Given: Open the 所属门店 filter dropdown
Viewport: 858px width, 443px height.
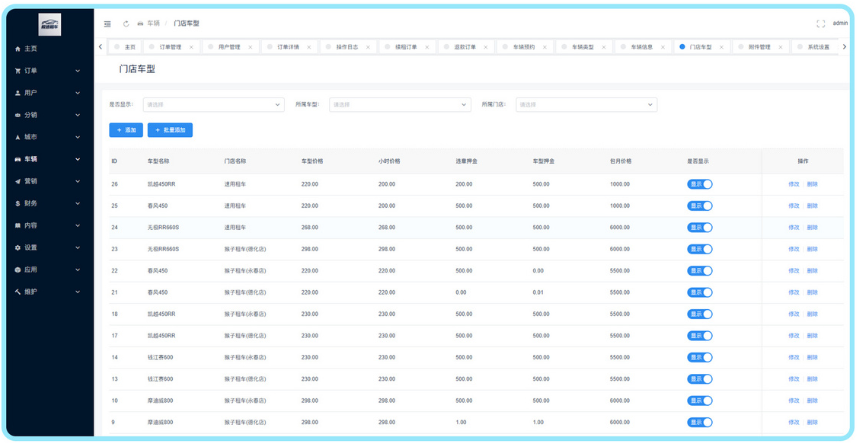Looking at the screenshot, I should (x=587, y=104).
